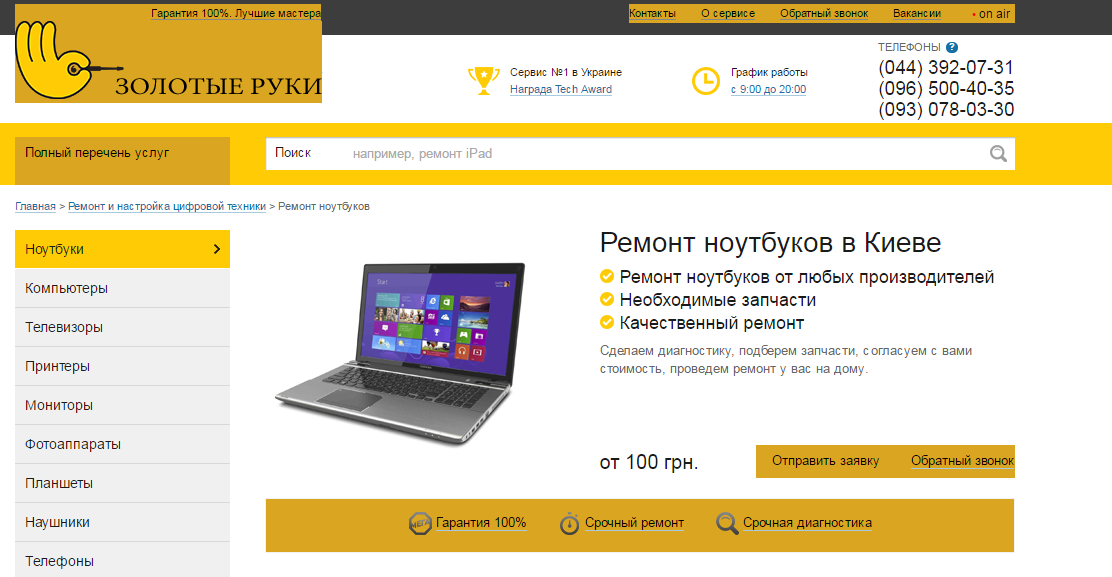This screenshot has height=577, width=1112.
Task: Click the laptop product image
Action: (400, 352)
